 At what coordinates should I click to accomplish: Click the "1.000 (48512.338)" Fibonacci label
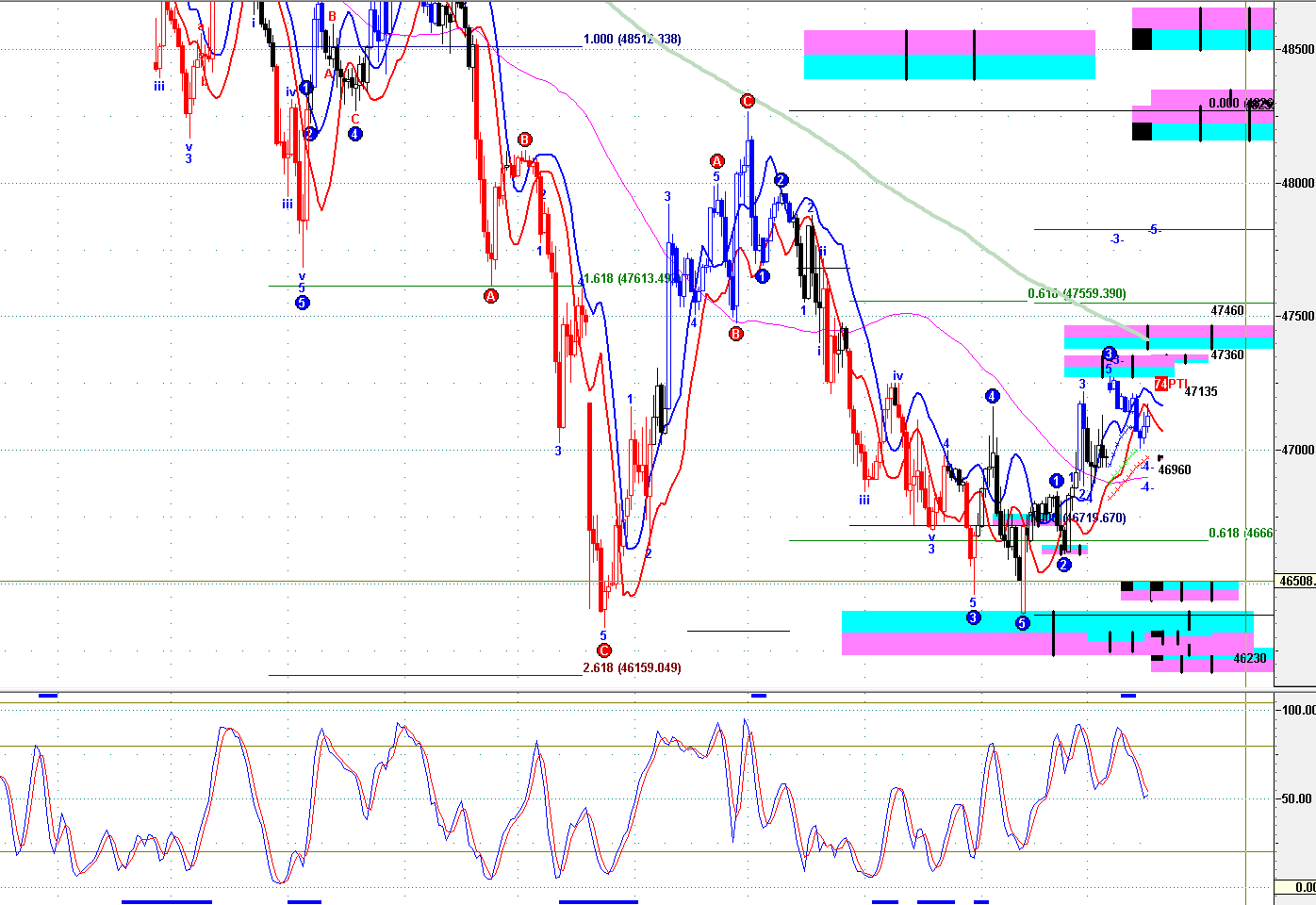[632, 40]
